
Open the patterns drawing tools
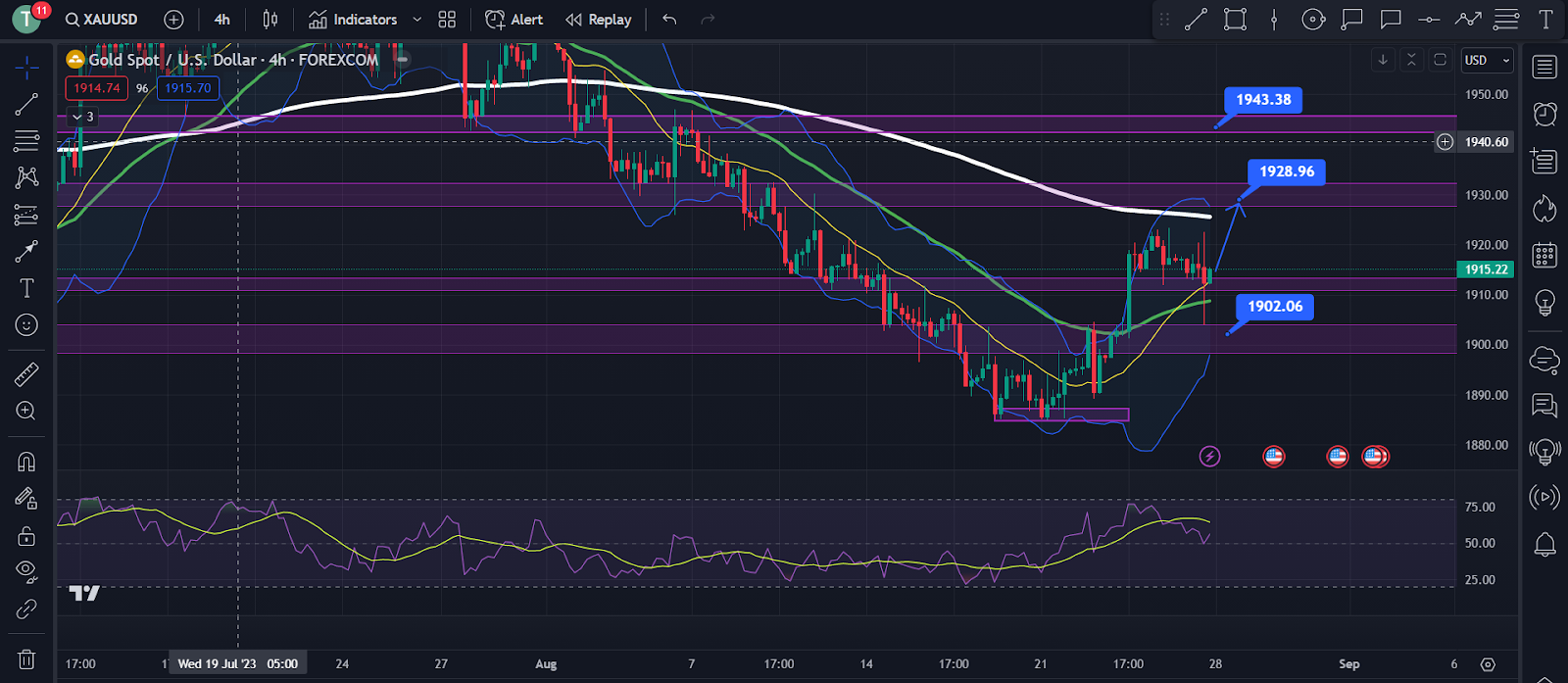[x=26, y=177]
